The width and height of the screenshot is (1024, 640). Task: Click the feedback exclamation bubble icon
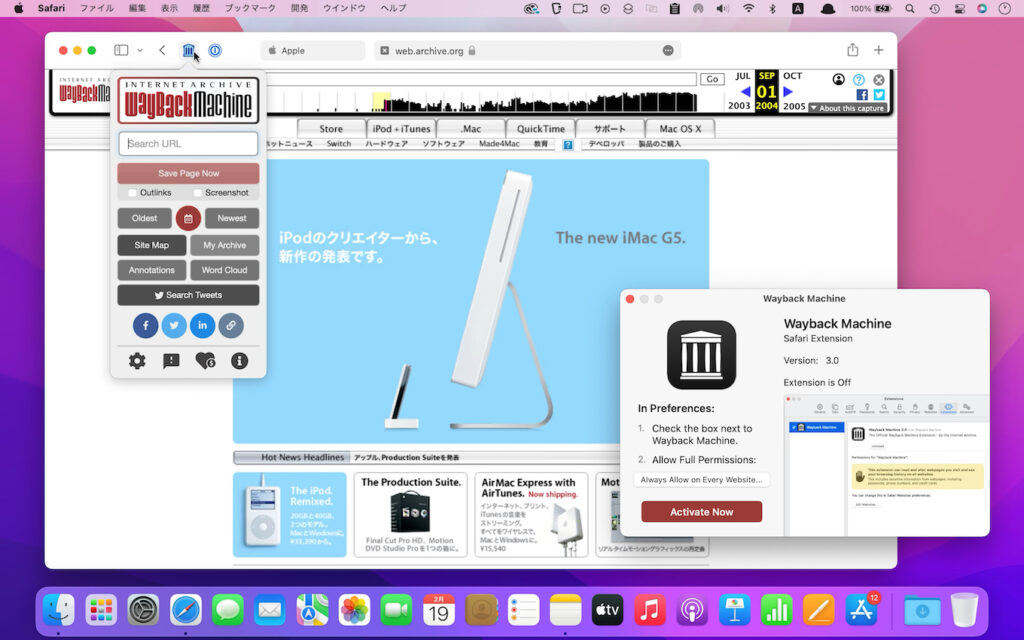(171, 360)
